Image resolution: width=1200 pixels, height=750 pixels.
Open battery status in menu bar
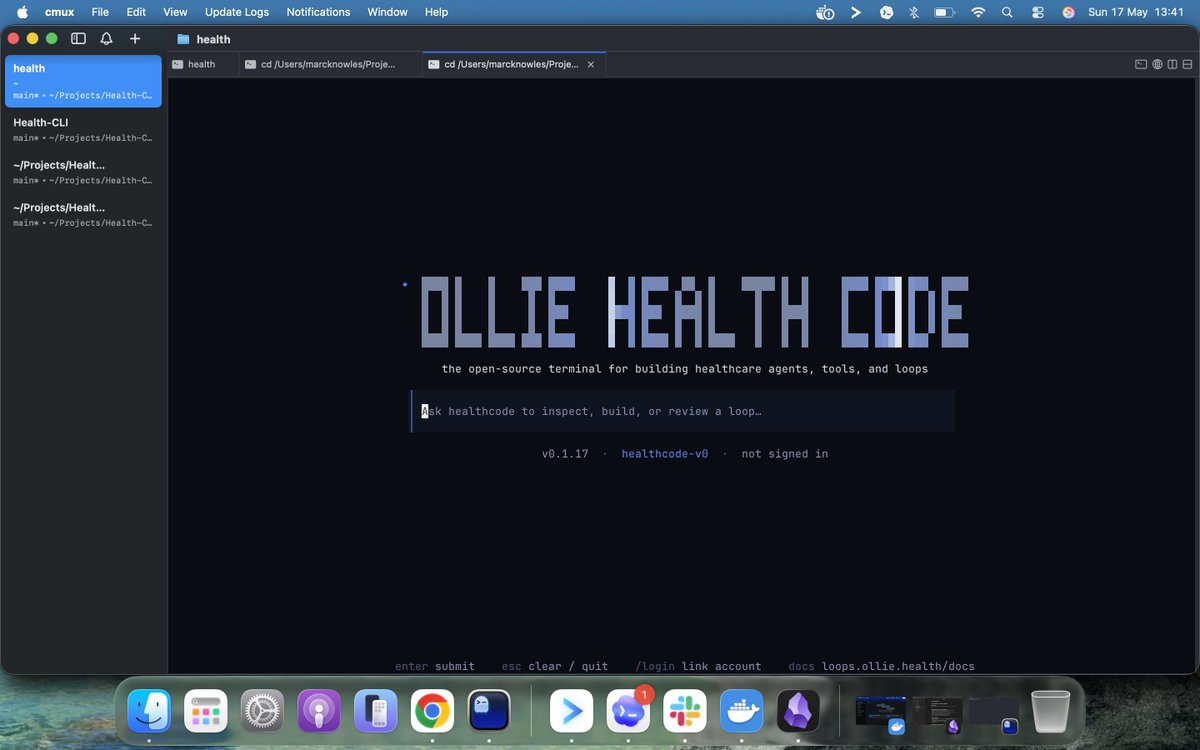tap(945, 12)
